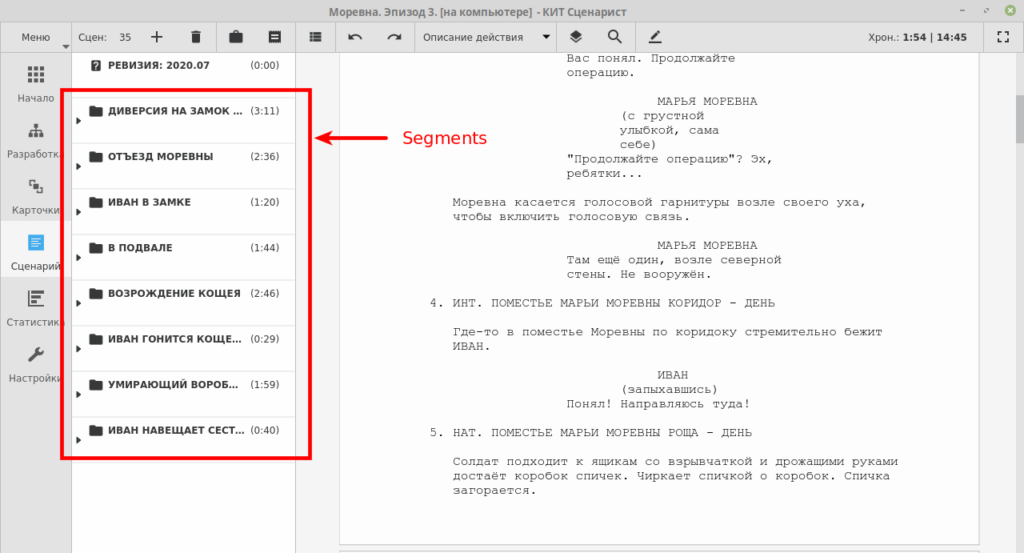Expand ИВАН В ЗАМКЕ folder arrow

coord(78,212)
